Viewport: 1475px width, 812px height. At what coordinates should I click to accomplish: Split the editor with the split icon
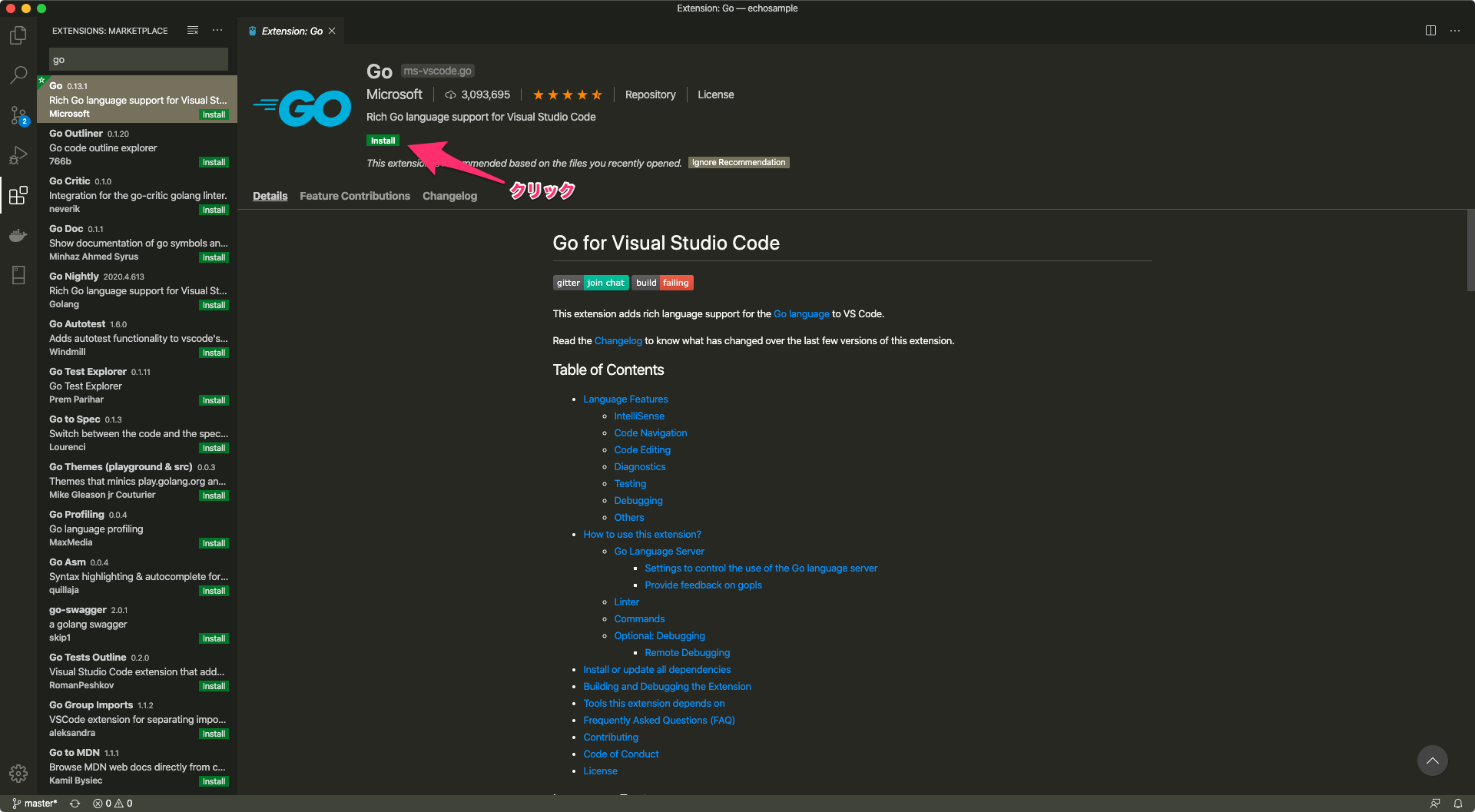click(x=1430, y=30)
